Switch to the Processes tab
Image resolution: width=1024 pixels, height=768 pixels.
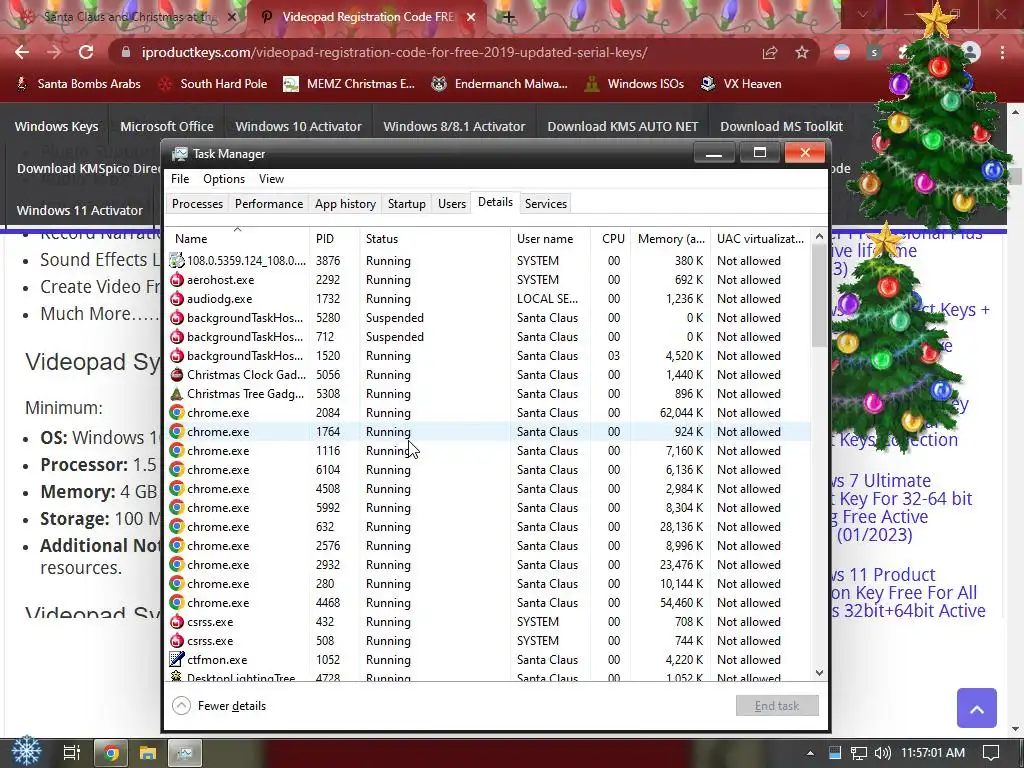[x=197, y=204]
